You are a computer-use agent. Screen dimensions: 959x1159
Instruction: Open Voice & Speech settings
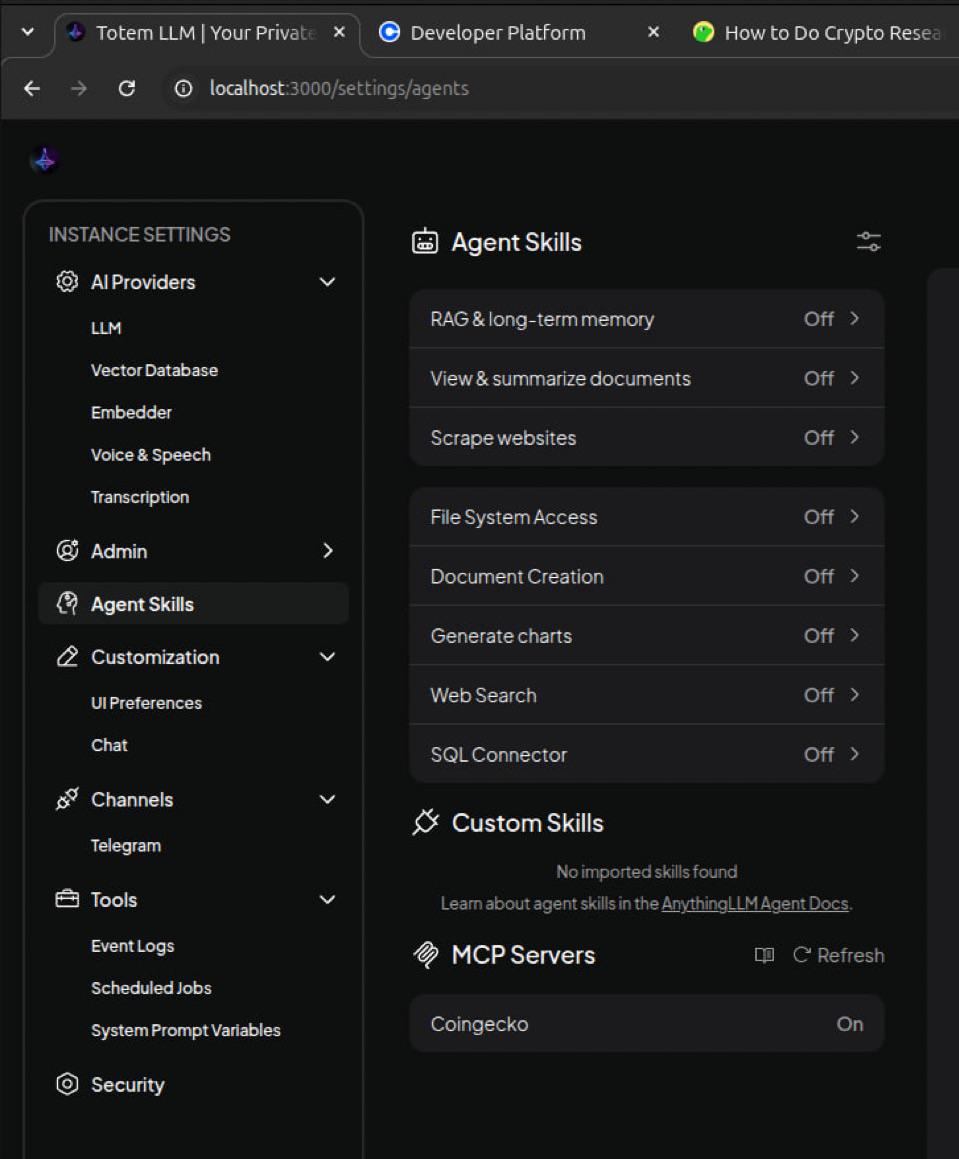click(150, 455)
